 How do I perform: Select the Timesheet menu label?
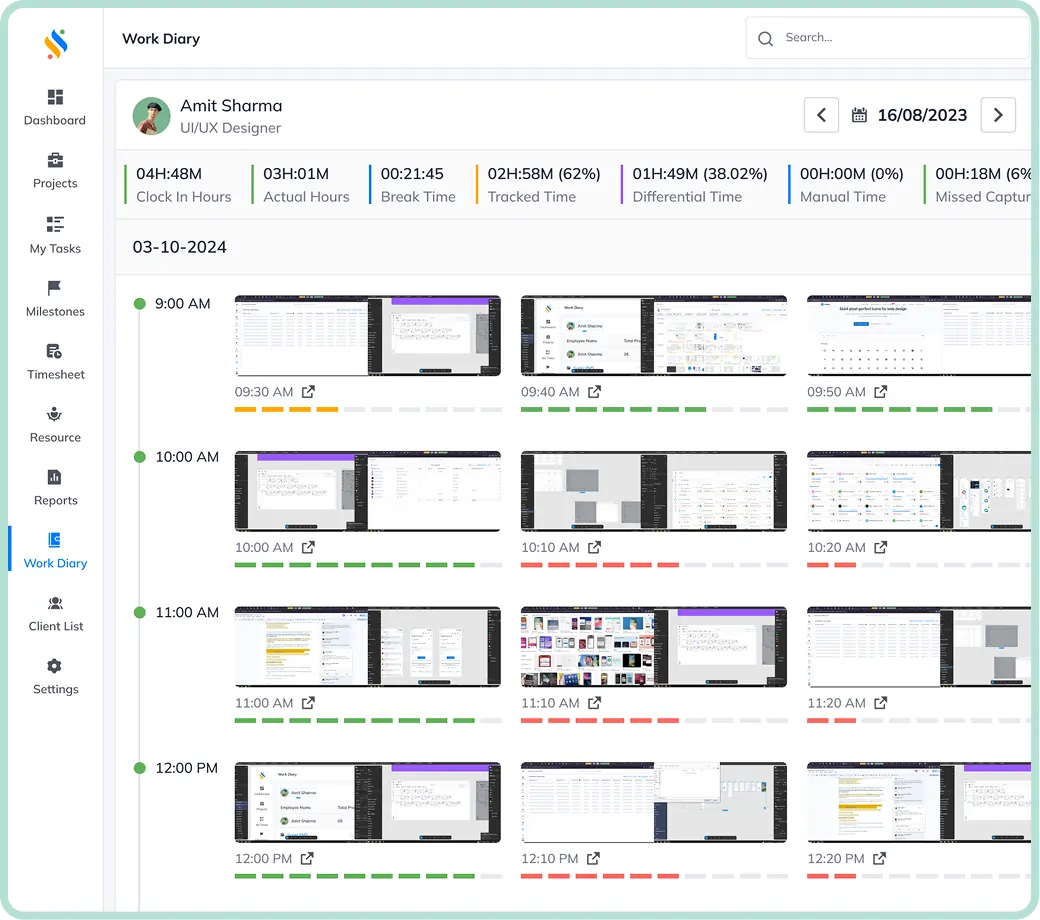(x=56, y=374)
